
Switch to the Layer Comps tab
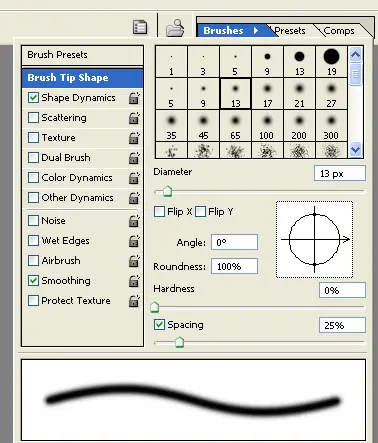(339, 31)
